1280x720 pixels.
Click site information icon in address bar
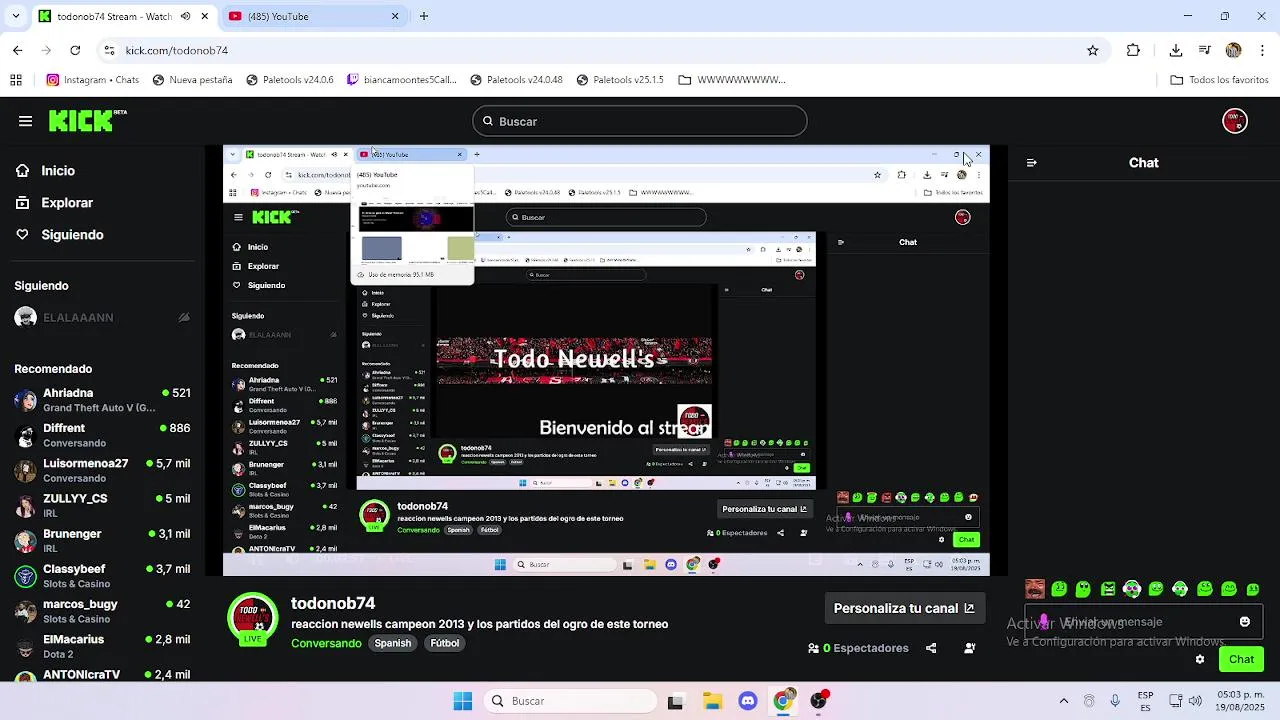point(109,50)
